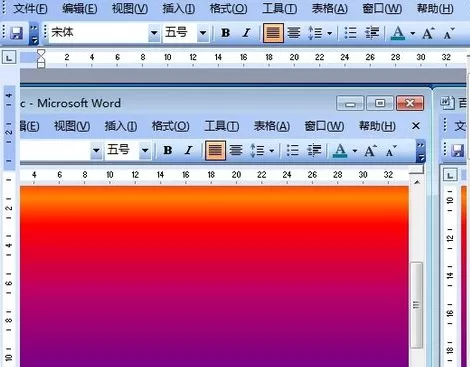The height and width of the screenshot is (367, 470).
Task: Toggle distributed alignment in back window toolbar
Action: 294,33
